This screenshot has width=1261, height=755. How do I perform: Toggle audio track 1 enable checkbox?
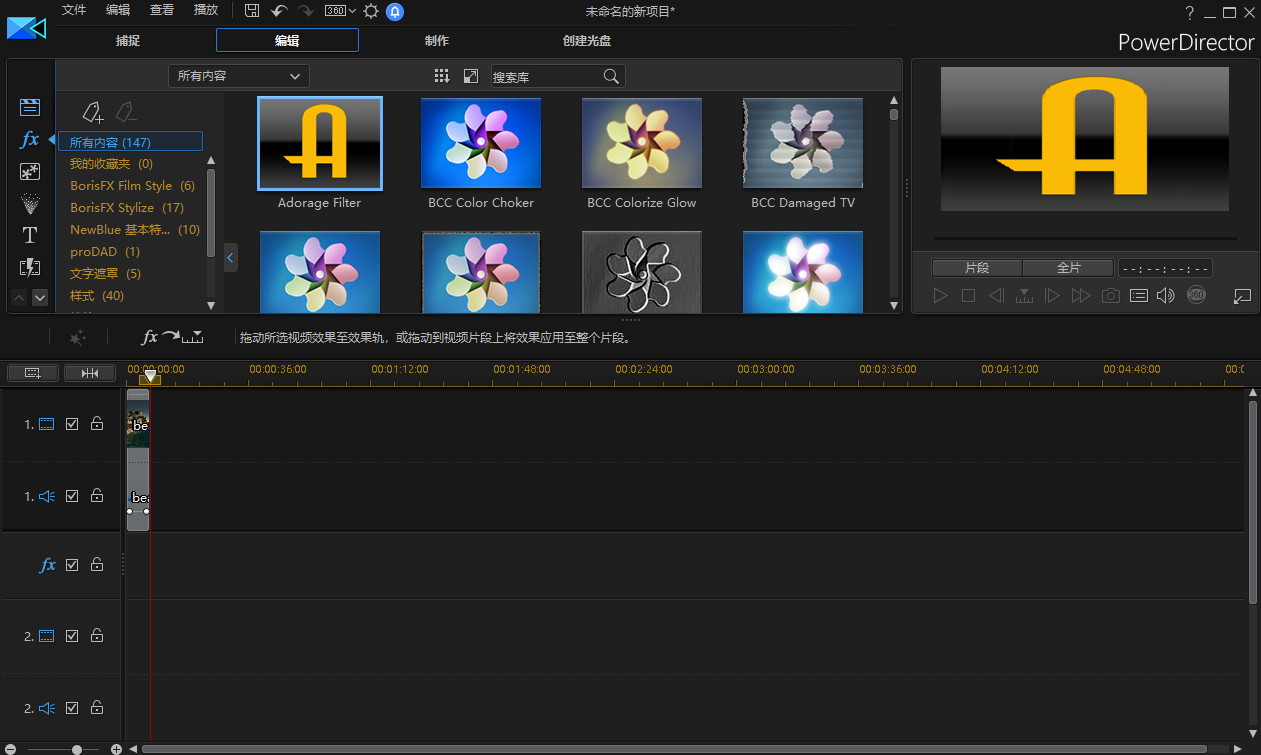(x=72, y=496)
